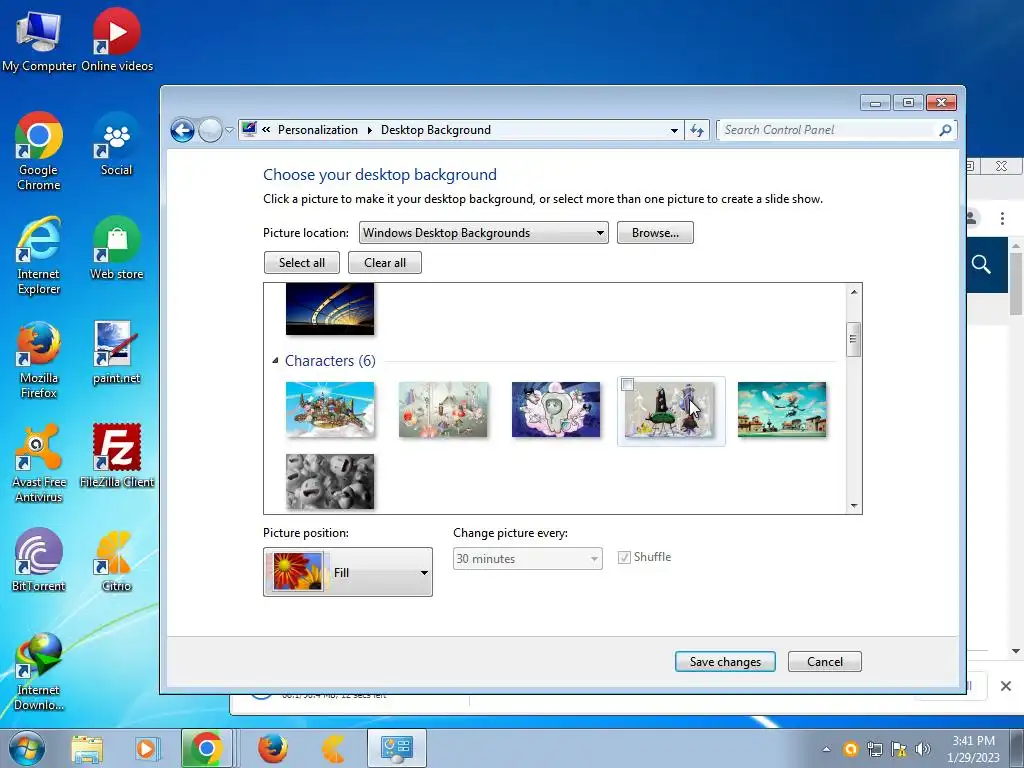The image size is (1024, 768).
Task: Click refresh button beside address bar
Action: 697,130
